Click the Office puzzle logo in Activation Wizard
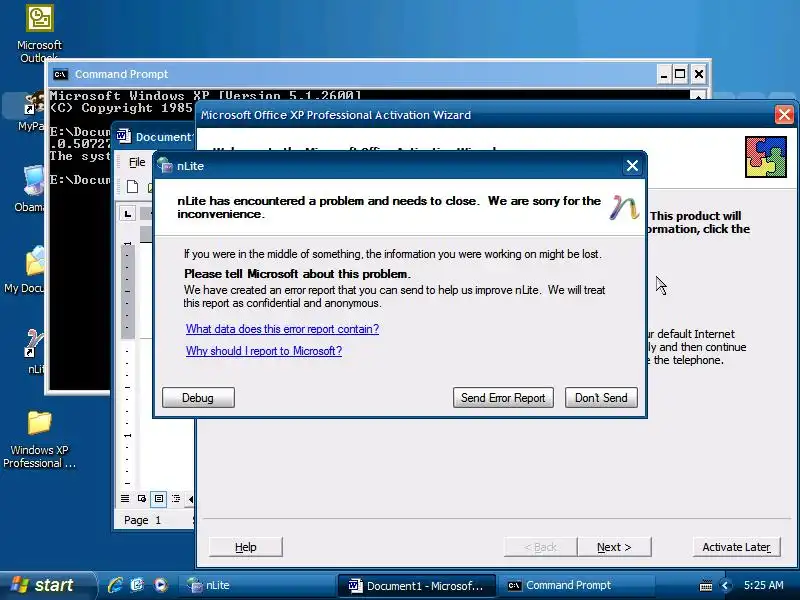 765,157
